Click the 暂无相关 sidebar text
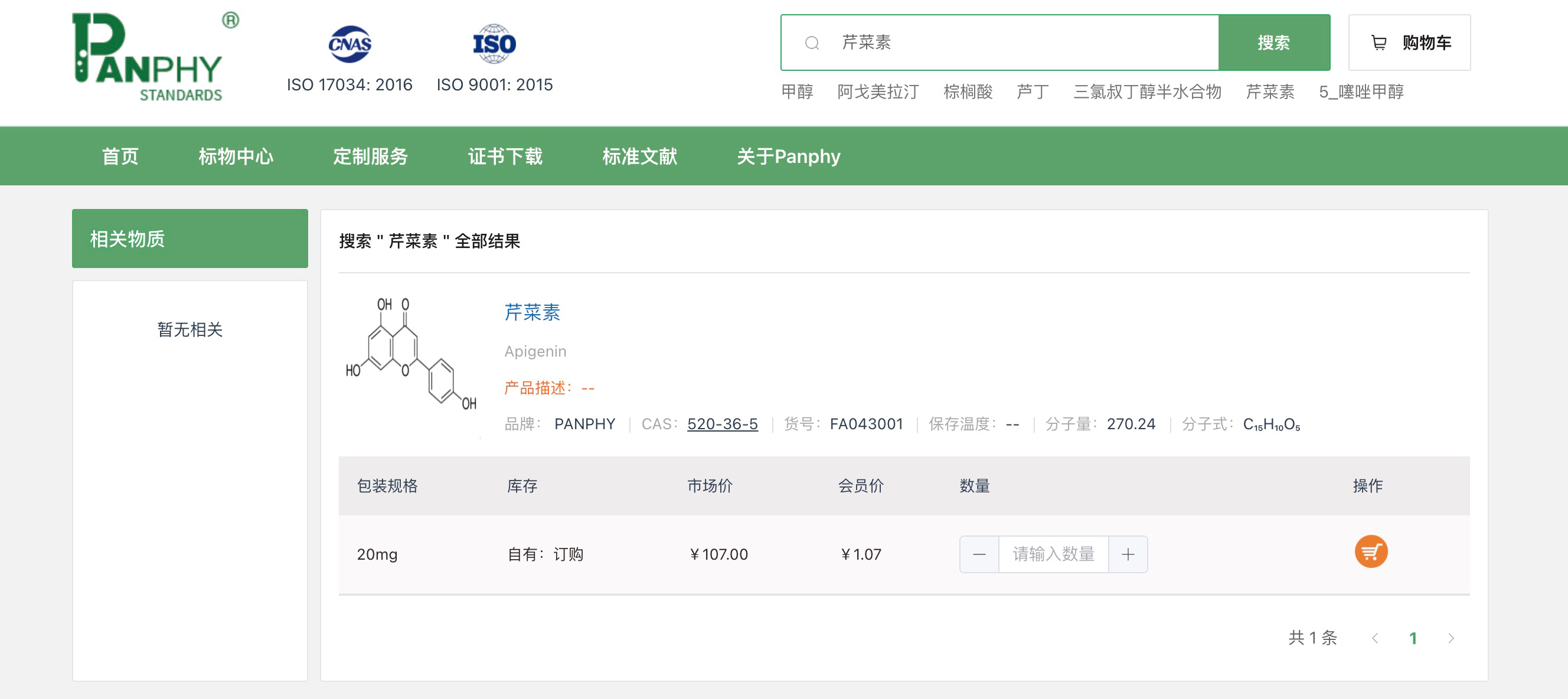This screenshot has width=1568, height=699. [x=190, y=329]
